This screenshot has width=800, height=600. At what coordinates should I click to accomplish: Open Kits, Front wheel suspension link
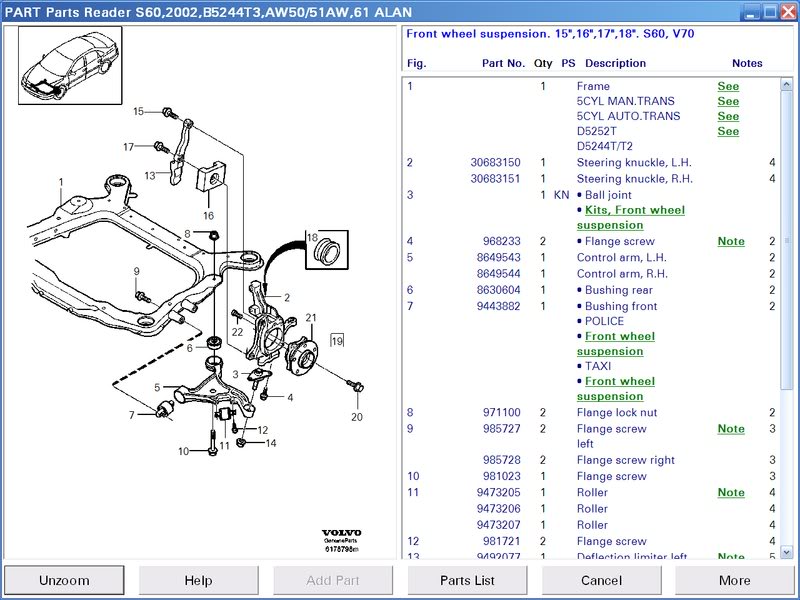point(631,217)
